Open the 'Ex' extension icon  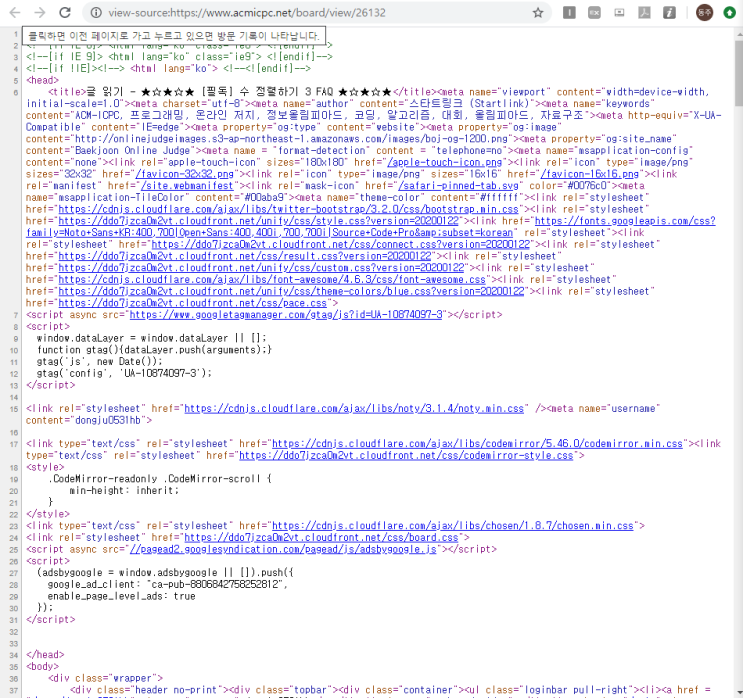coord(594,13)
